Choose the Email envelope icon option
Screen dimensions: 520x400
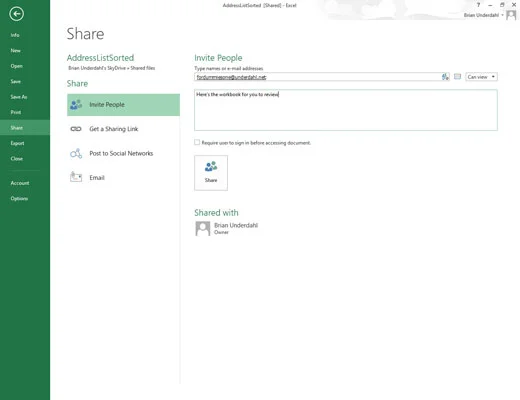(x=76, y=177)
